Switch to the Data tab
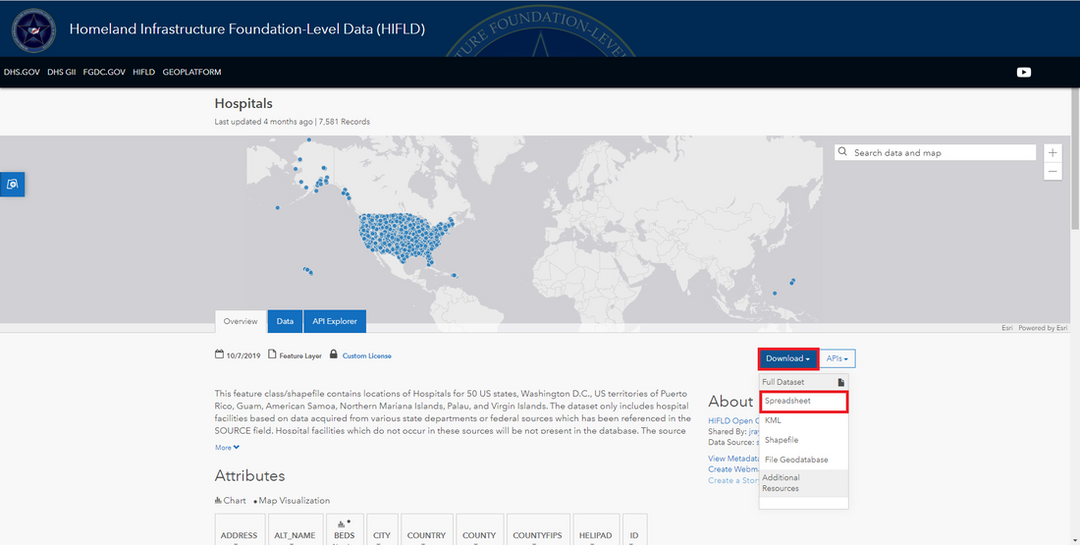 tap(285, 321)
